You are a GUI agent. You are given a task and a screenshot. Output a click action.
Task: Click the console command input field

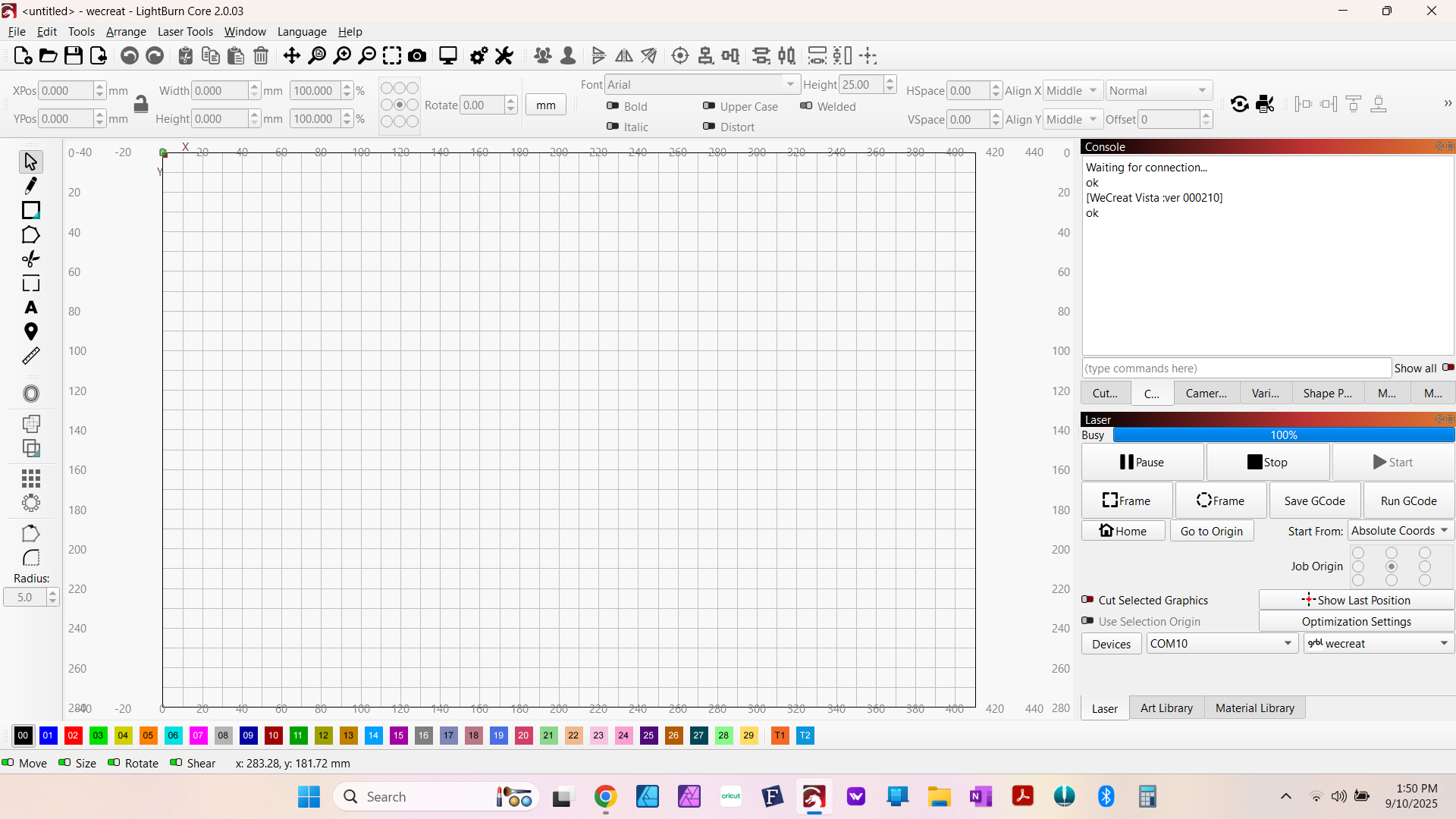point(1236,368)
